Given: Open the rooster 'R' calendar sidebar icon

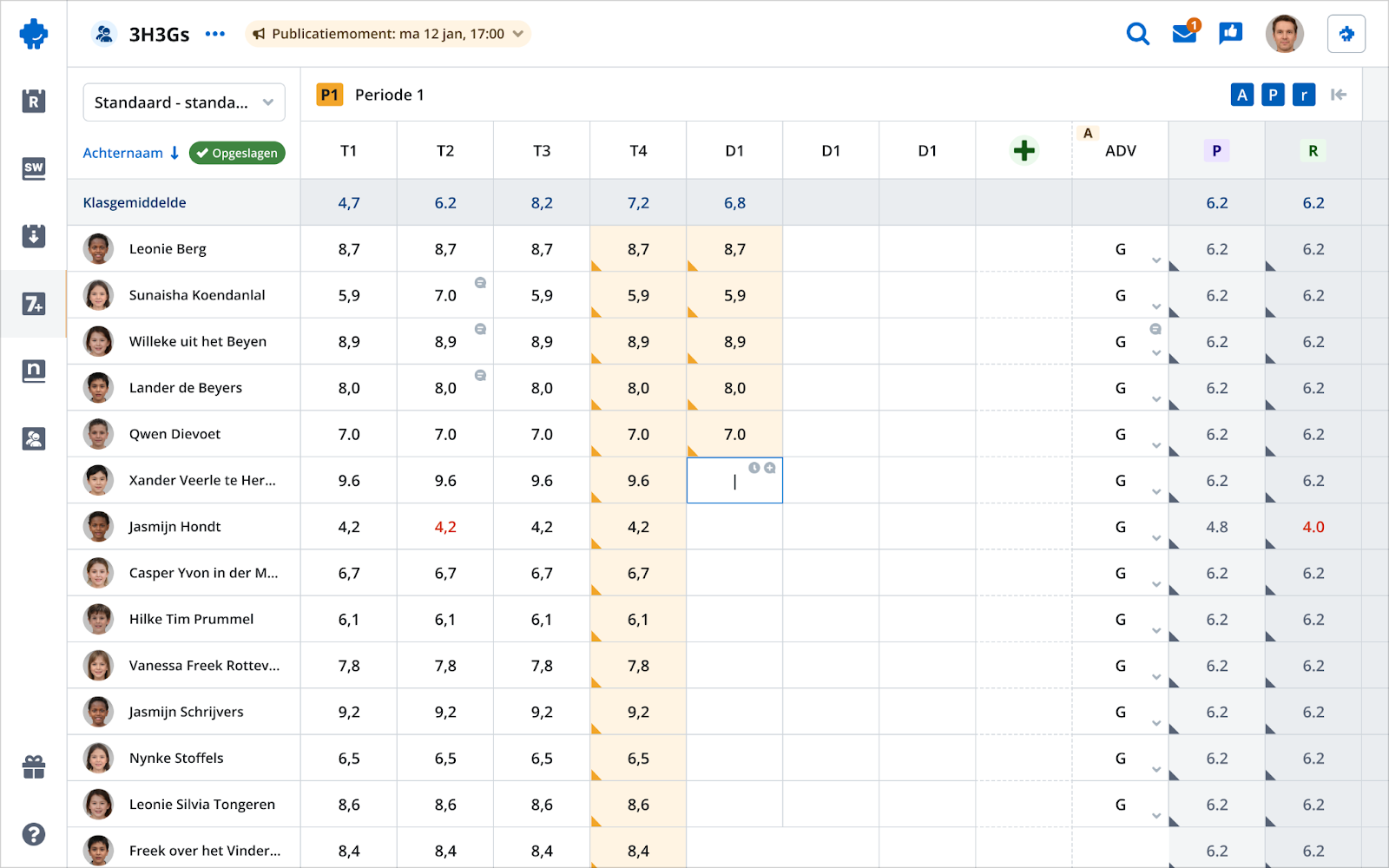Looking at the screenshot, I should tap(34, 101).
